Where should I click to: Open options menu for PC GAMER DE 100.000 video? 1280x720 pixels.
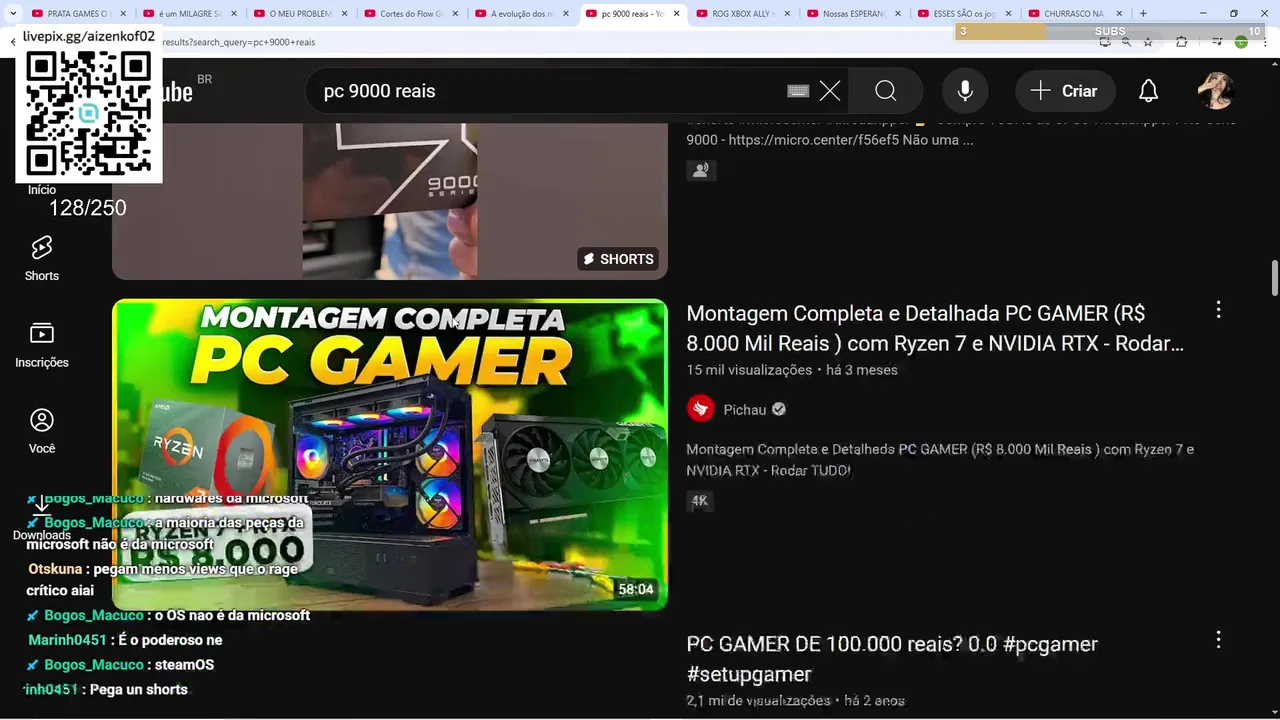(x=1218, y=639)
